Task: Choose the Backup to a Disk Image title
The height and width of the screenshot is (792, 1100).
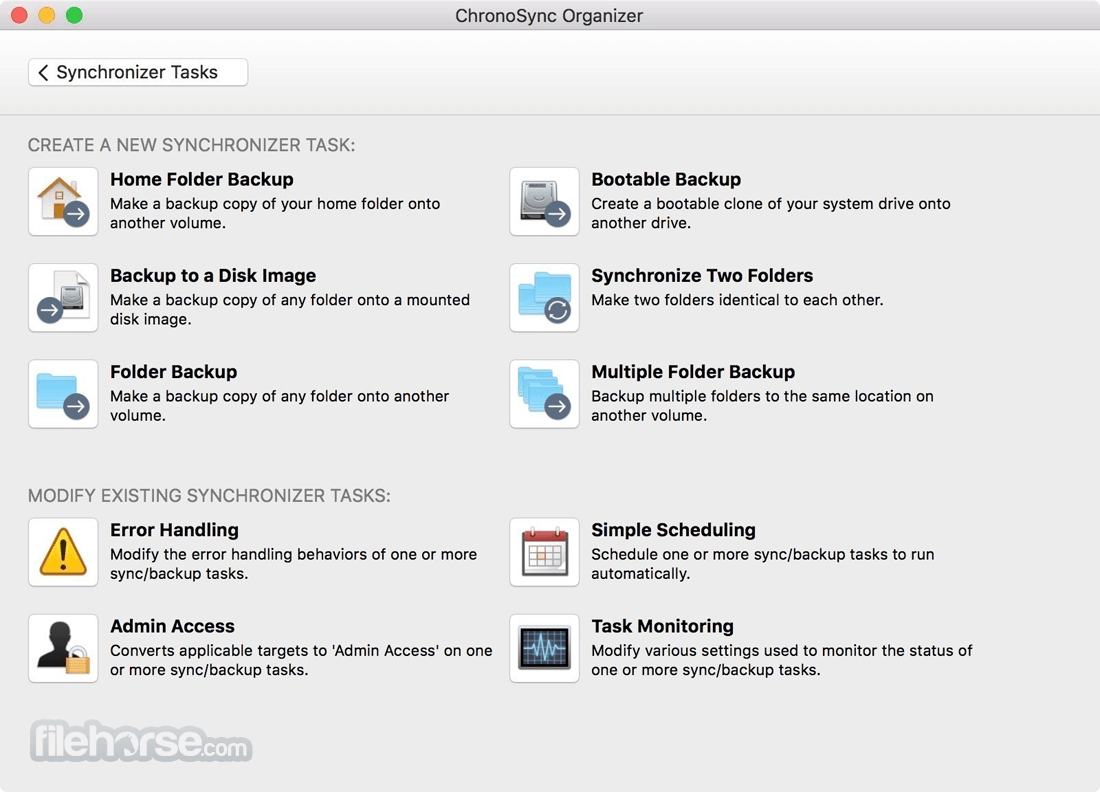Action: pos(213,276)
